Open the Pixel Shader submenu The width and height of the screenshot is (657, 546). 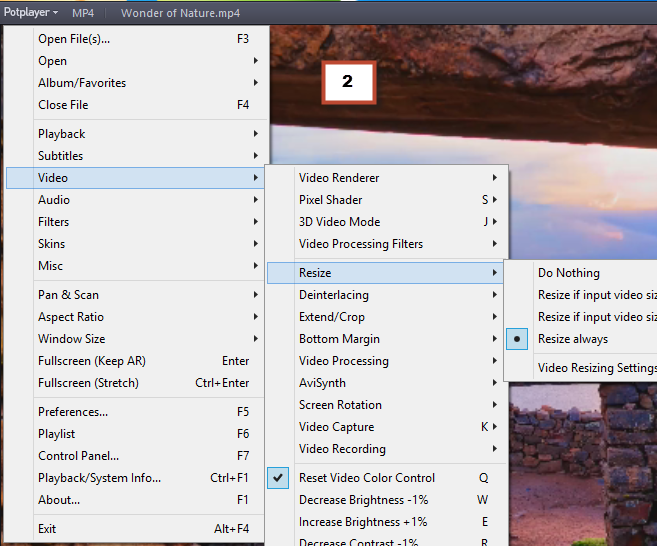387,200
